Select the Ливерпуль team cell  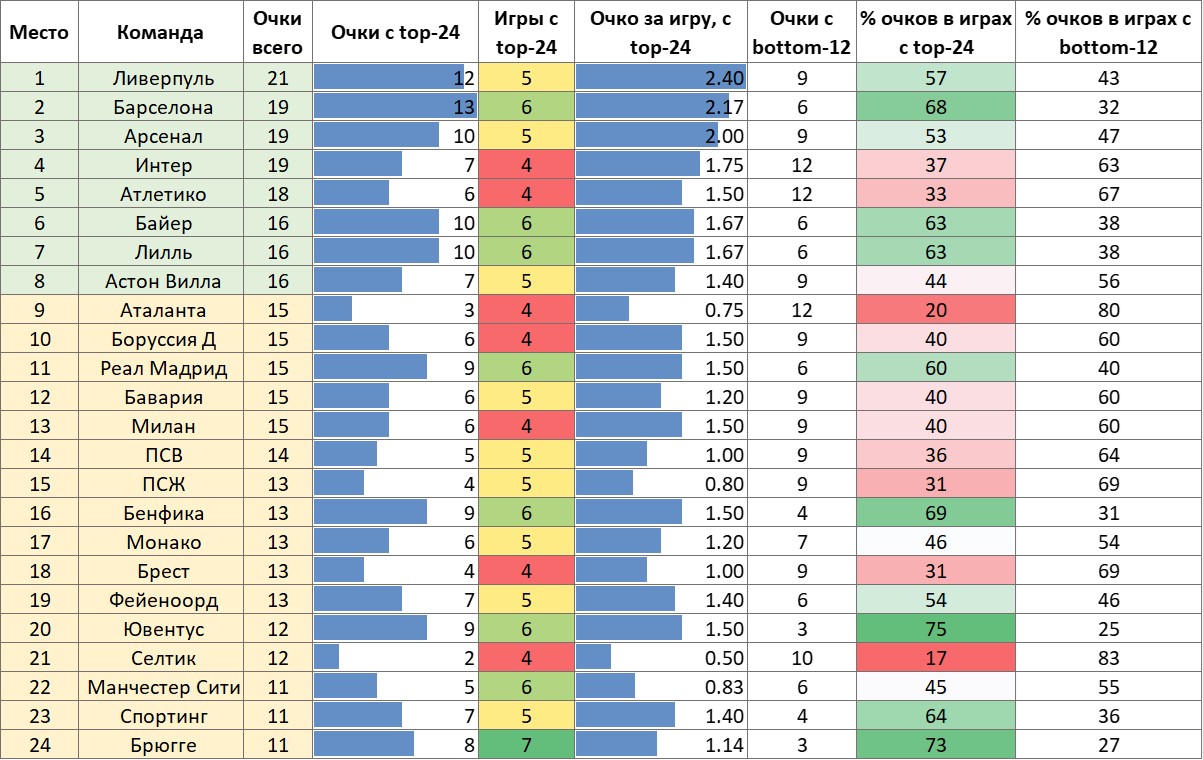(x=160, y=77)
